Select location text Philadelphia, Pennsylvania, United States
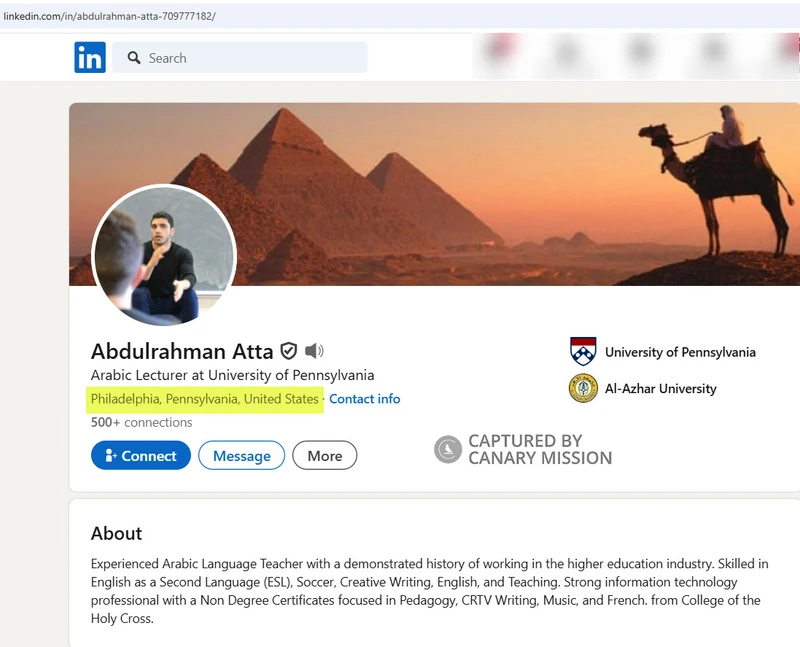 pyautogui.click(x=205, y=399)
